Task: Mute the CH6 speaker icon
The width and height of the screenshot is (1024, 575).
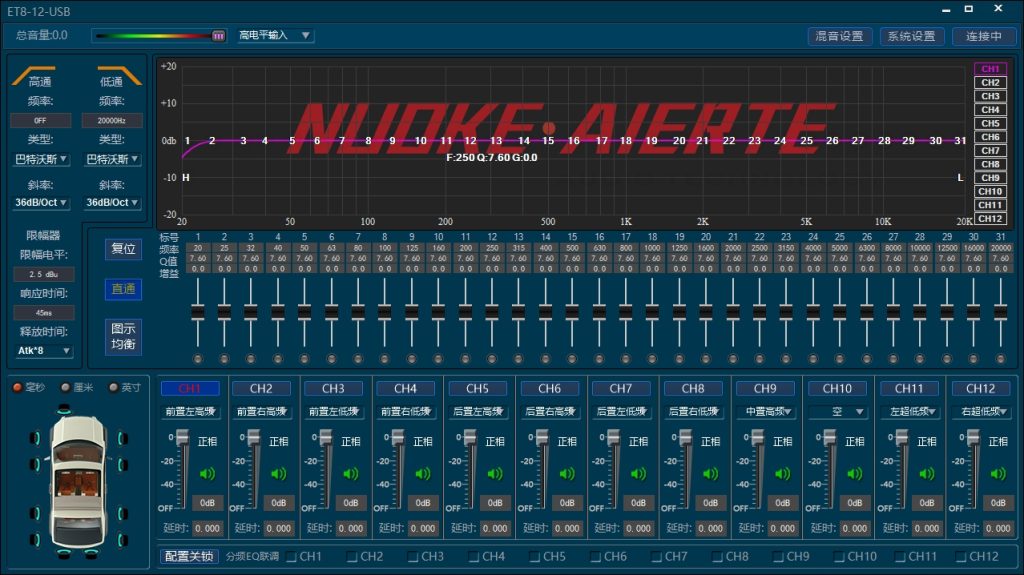Action: 567,474
